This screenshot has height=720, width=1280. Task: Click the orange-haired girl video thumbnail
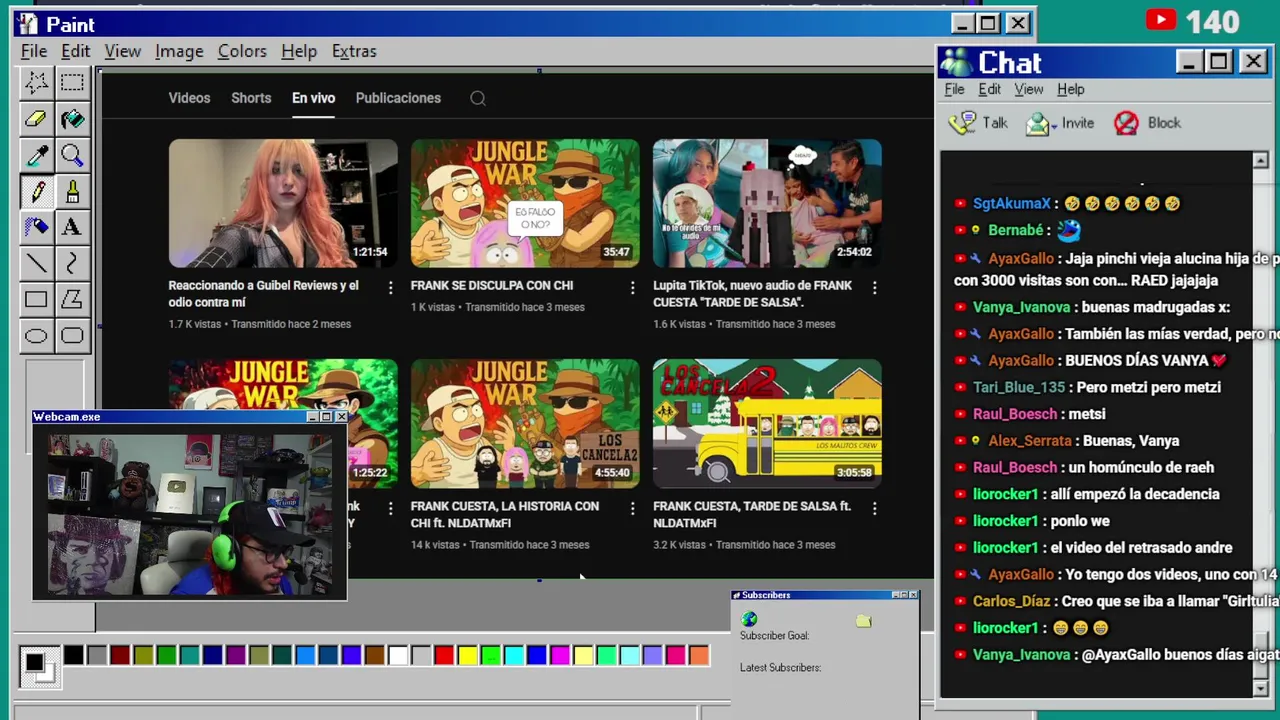(x=283, y=203)
